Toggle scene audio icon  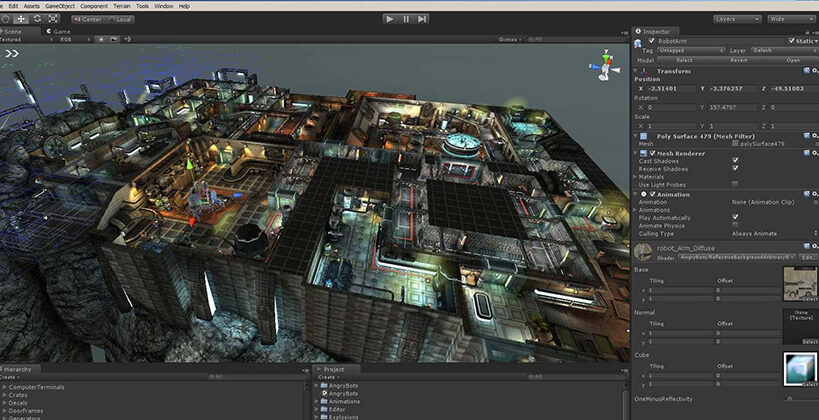coord(127,39)
